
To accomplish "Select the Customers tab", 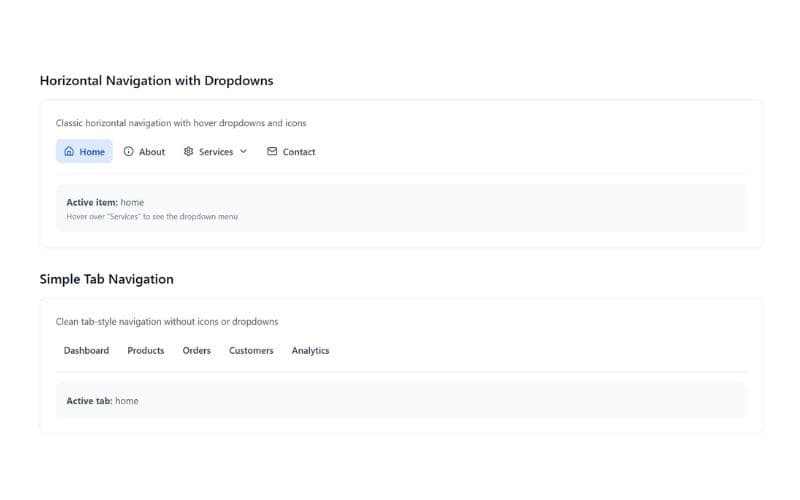I will [x=251, y=351].
